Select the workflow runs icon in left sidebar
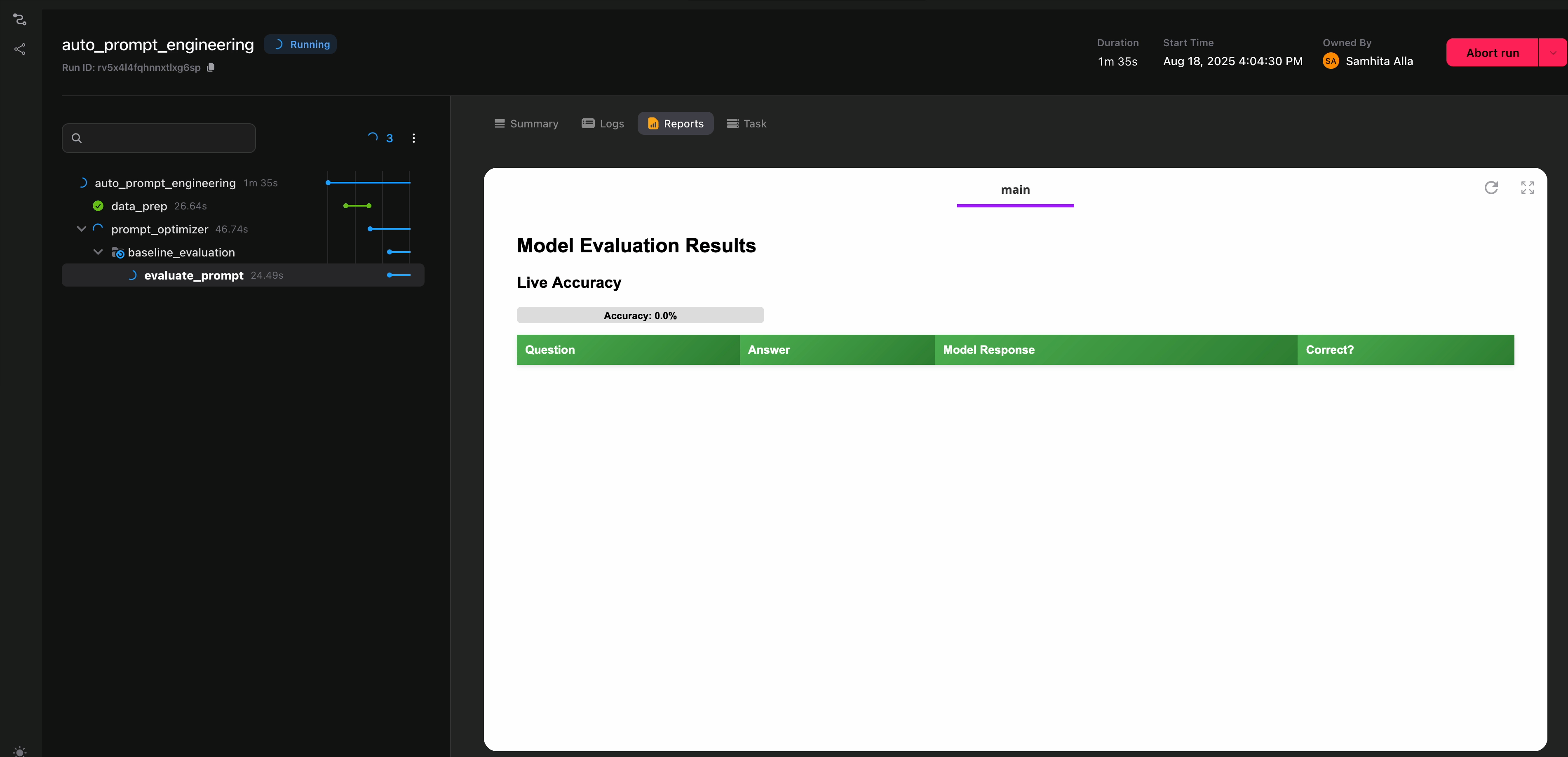The width and height of the screenshot is (1568, 757). (x=20, y=19)
